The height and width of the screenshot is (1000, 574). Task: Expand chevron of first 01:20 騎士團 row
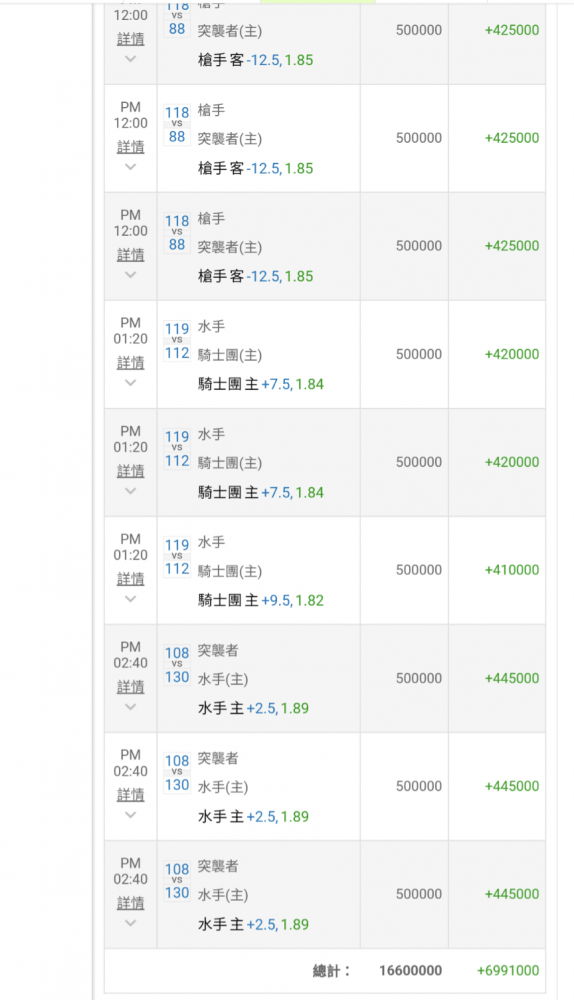[x=130, y=383]
